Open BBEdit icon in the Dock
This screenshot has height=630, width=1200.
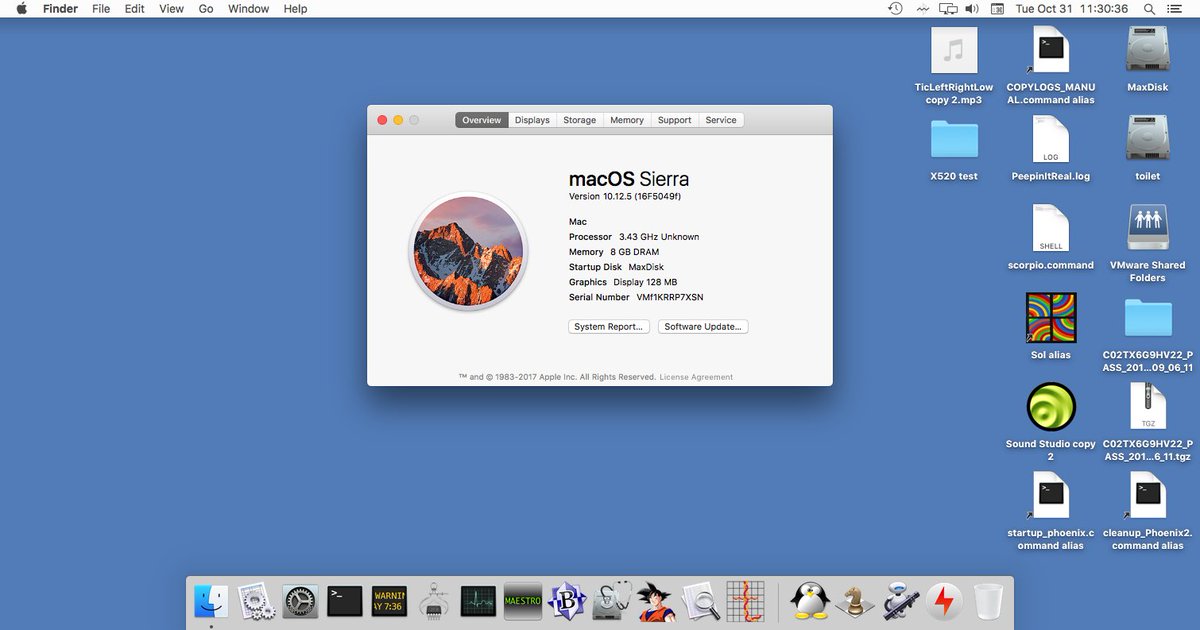568,601
